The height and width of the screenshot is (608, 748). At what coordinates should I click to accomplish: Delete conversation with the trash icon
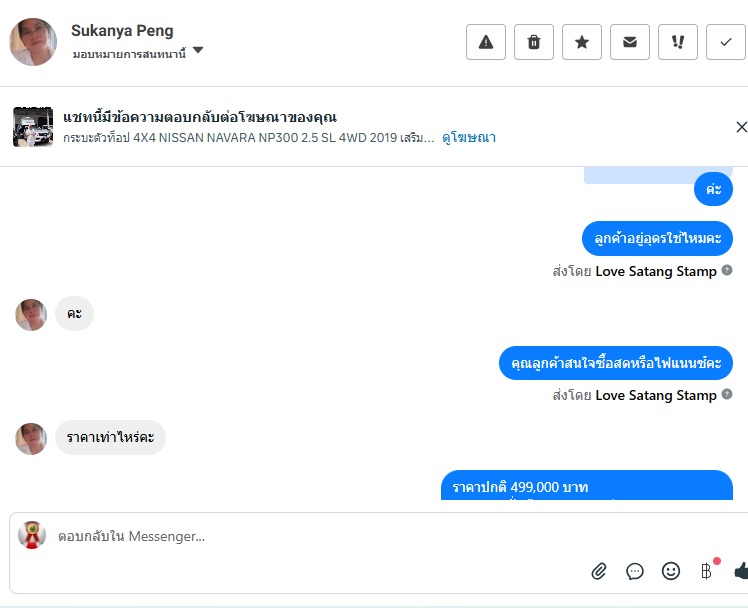(534, 42)
